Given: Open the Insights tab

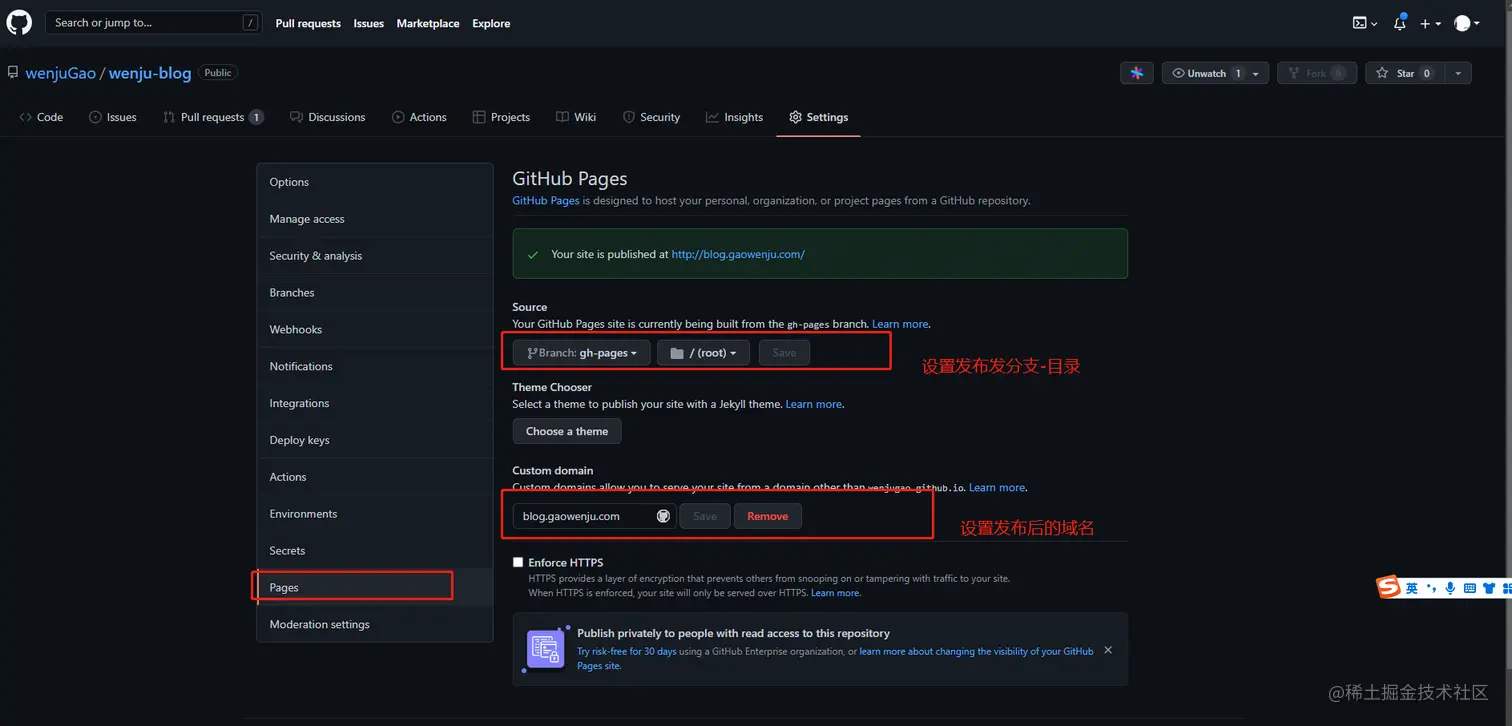Looking at the screenshot, I should (x=734, y=117).
